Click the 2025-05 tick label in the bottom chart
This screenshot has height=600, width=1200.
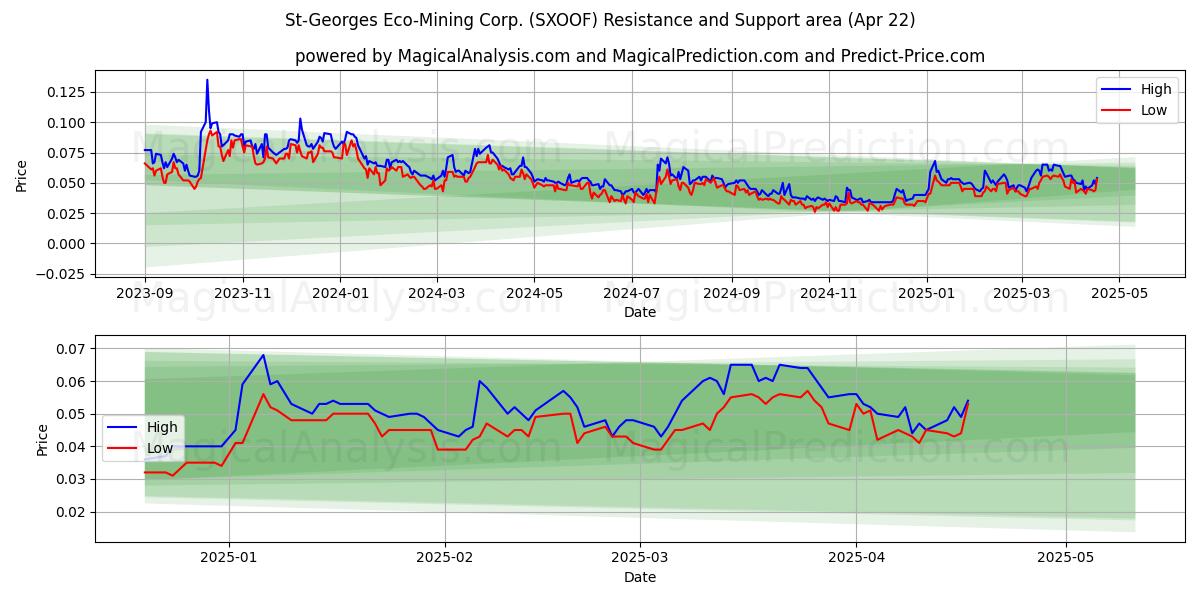pos(1066,558)
